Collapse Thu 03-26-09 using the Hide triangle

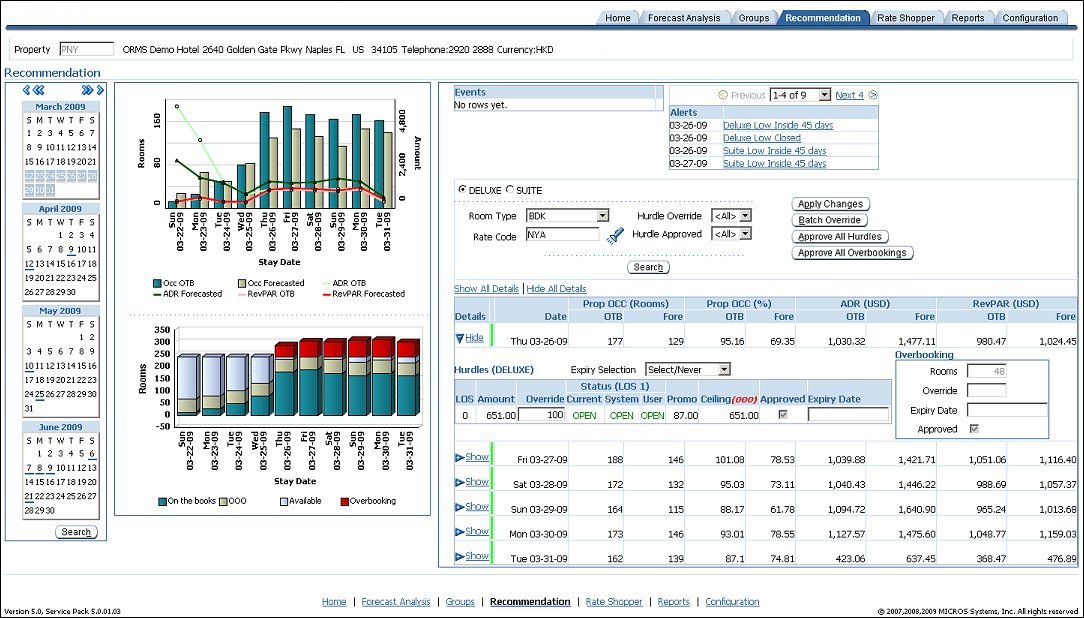point(464,338)
